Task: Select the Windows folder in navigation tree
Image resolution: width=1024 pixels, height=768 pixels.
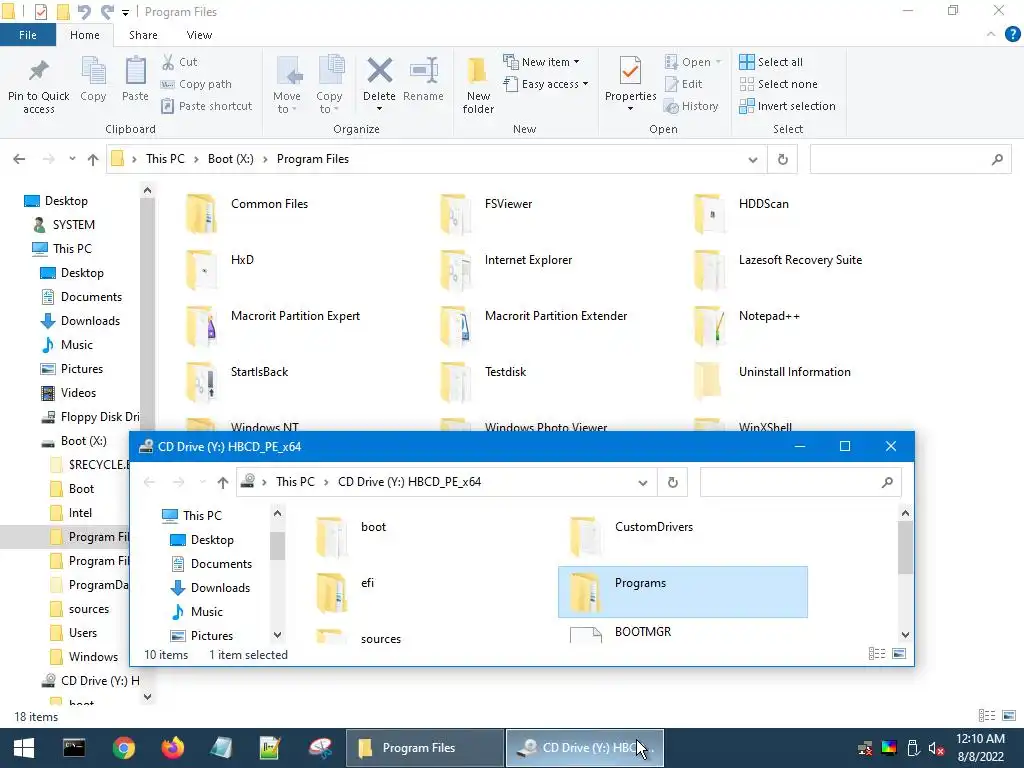Action: 93,657
